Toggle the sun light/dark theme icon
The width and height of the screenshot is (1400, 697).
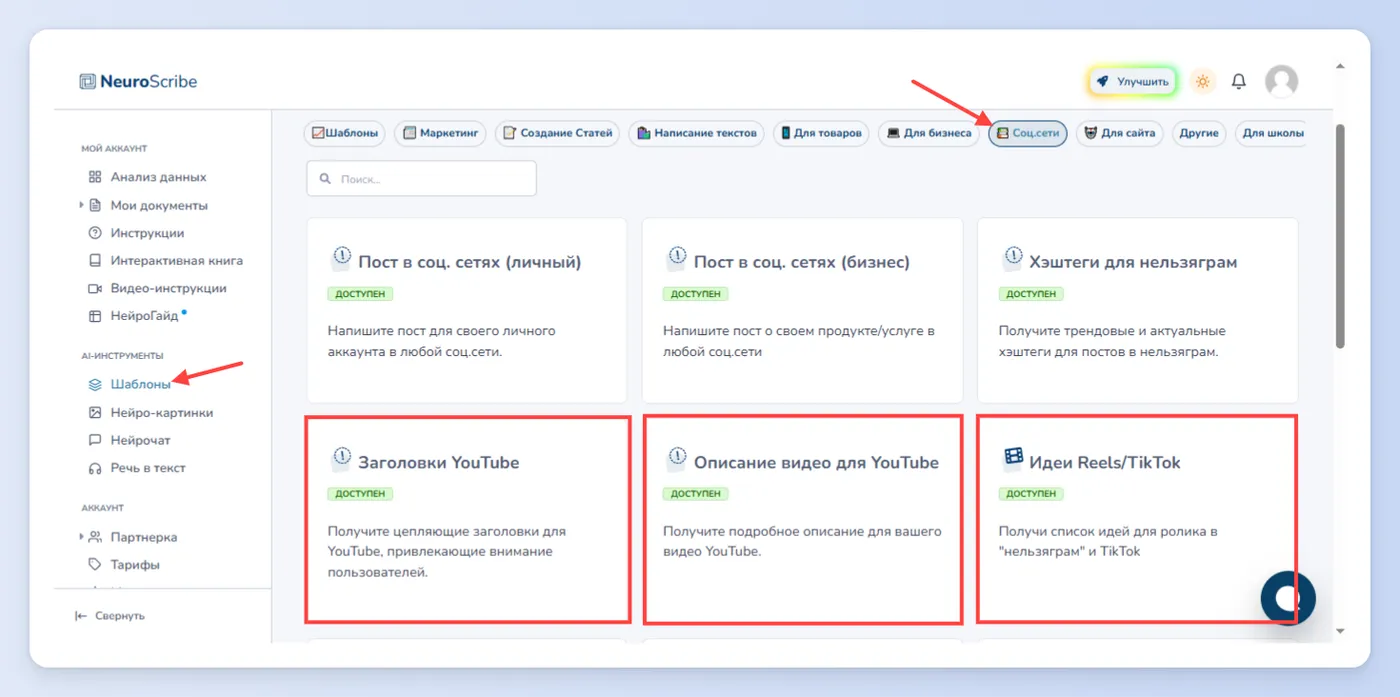tap(1202, 81)
